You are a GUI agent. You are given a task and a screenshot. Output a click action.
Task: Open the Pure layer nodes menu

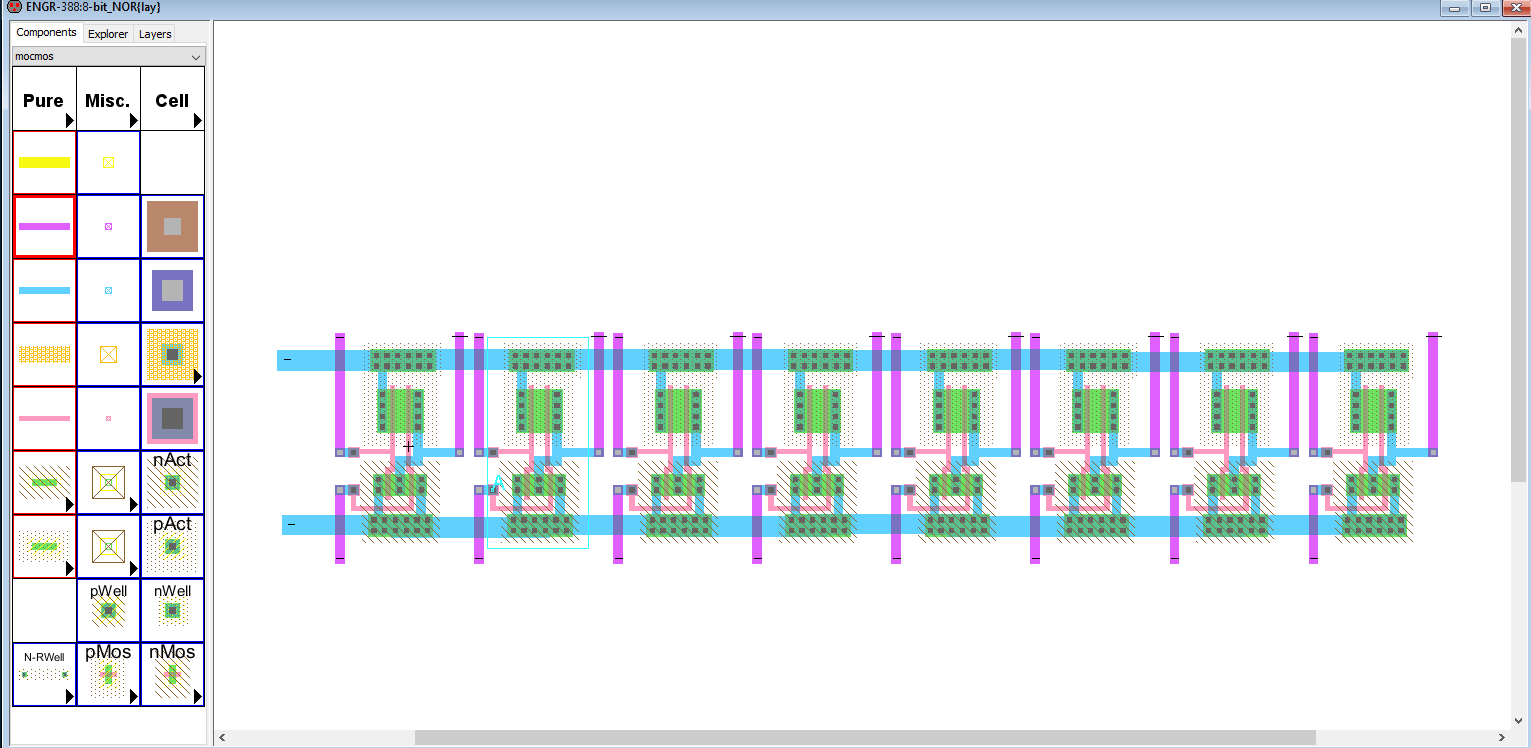click(44, 99)
